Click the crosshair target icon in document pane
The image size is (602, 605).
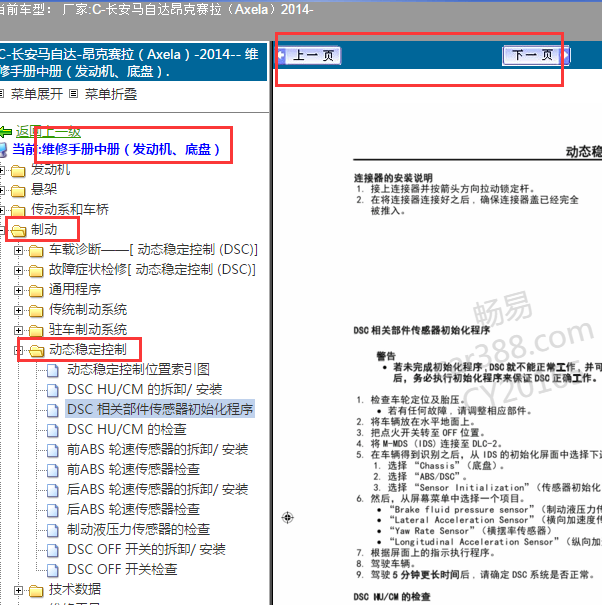coord(287,517)
